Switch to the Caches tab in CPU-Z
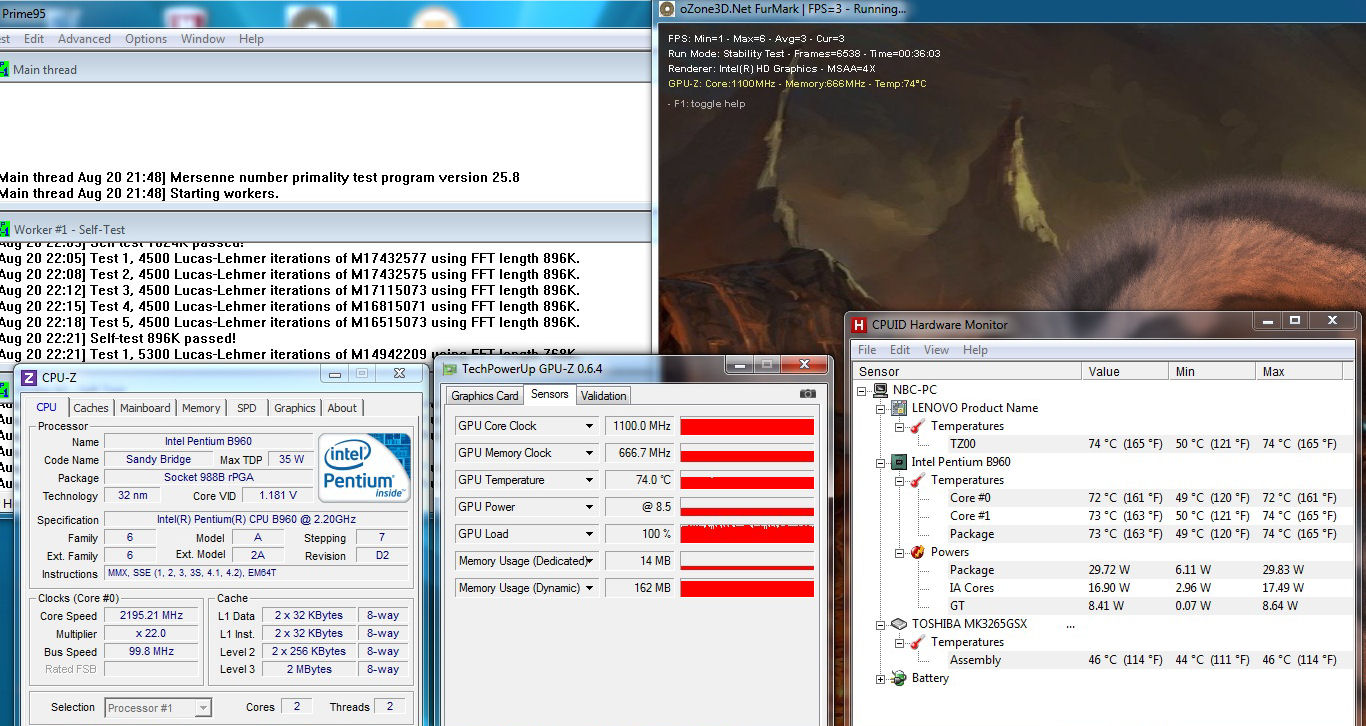 click(91, 408)
